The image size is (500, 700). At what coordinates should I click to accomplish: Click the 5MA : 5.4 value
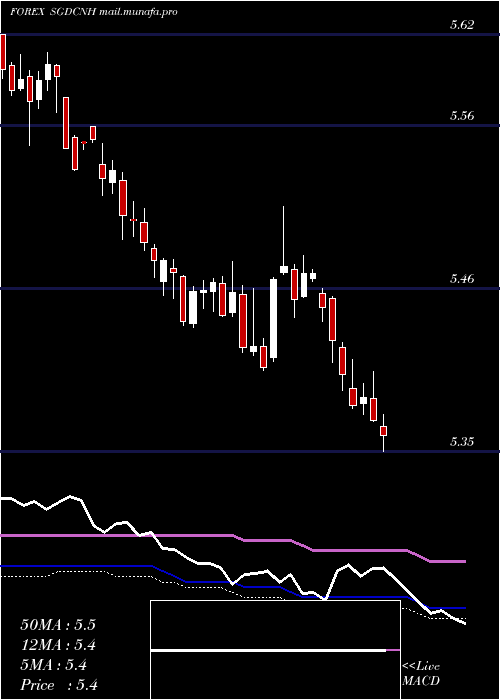point(53,665)
